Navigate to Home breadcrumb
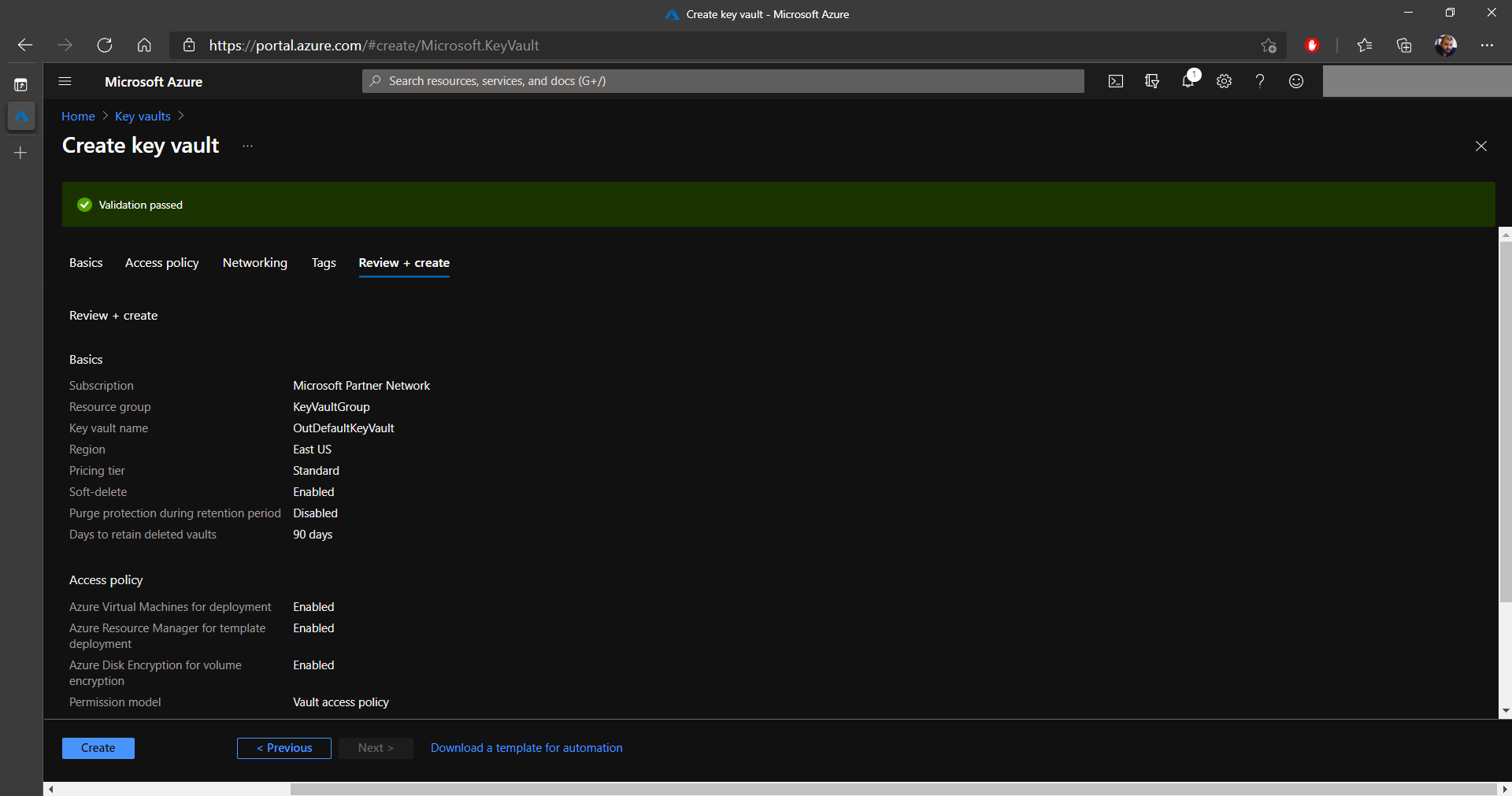 coord(78,117)
